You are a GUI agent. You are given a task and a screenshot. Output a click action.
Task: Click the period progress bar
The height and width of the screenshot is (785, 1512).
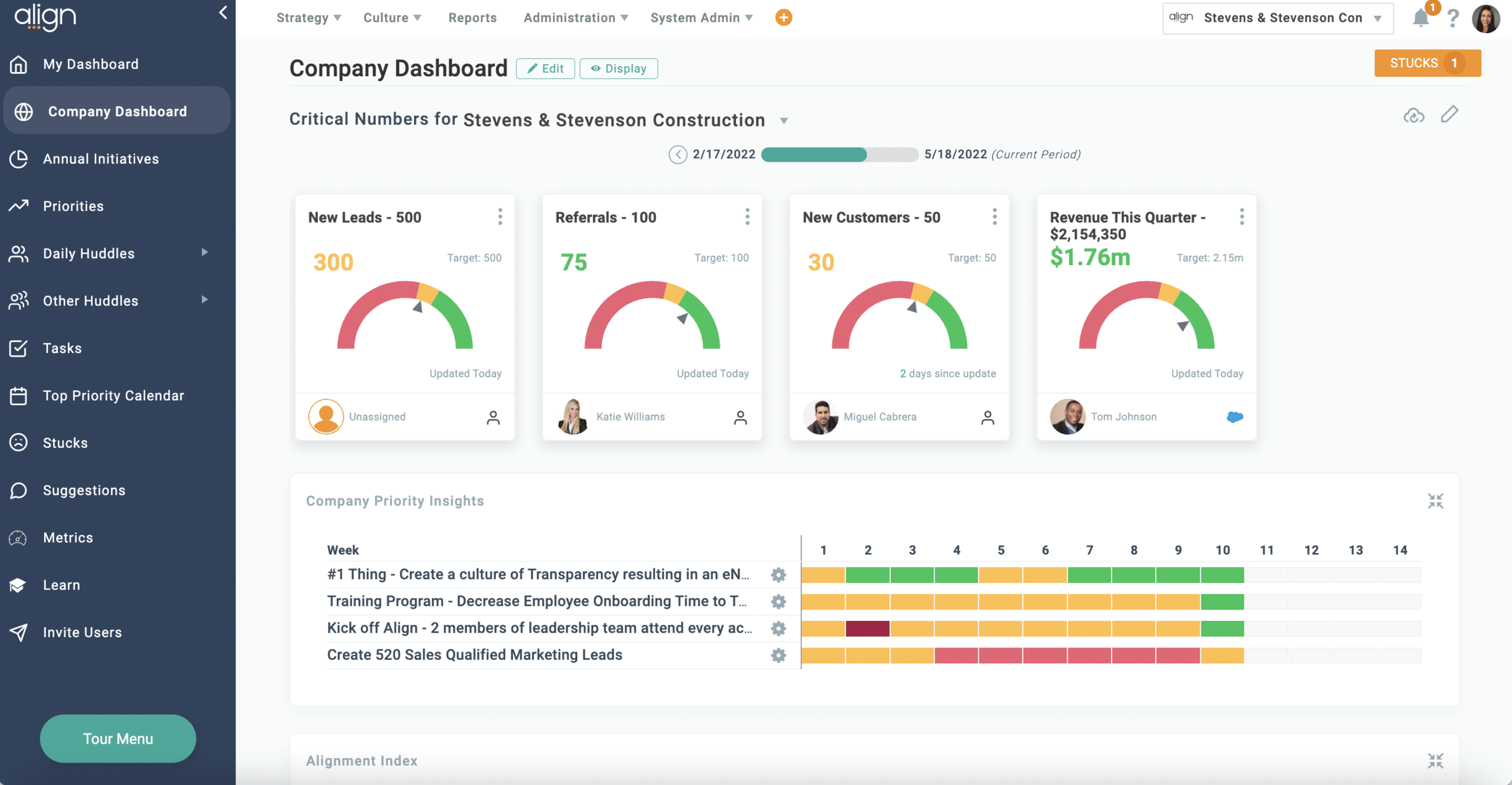pyautogui.click(x=839, y=155)
